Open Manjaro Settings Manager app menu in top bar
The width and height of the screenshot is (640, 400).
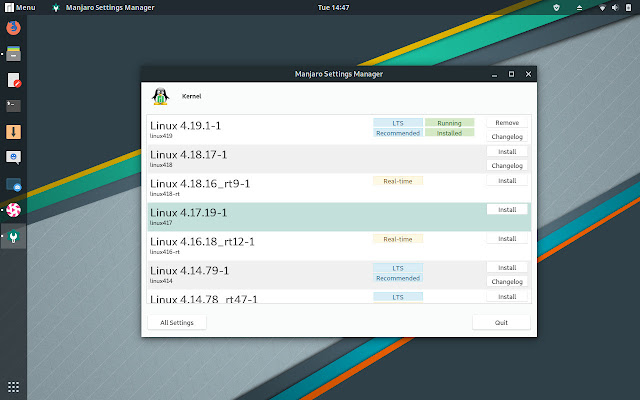click(x=103, y=7)
